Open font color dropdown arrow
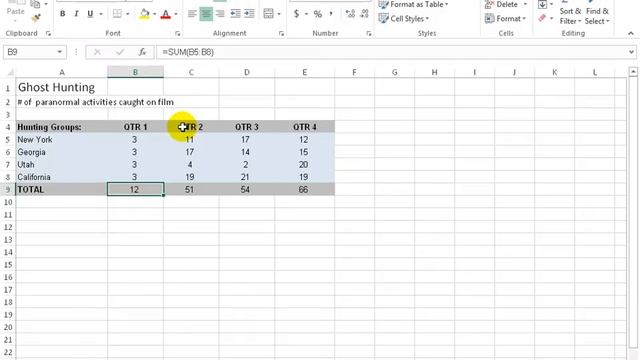The height and width of the screenshot is (360, 640). (x=176, y=14)
